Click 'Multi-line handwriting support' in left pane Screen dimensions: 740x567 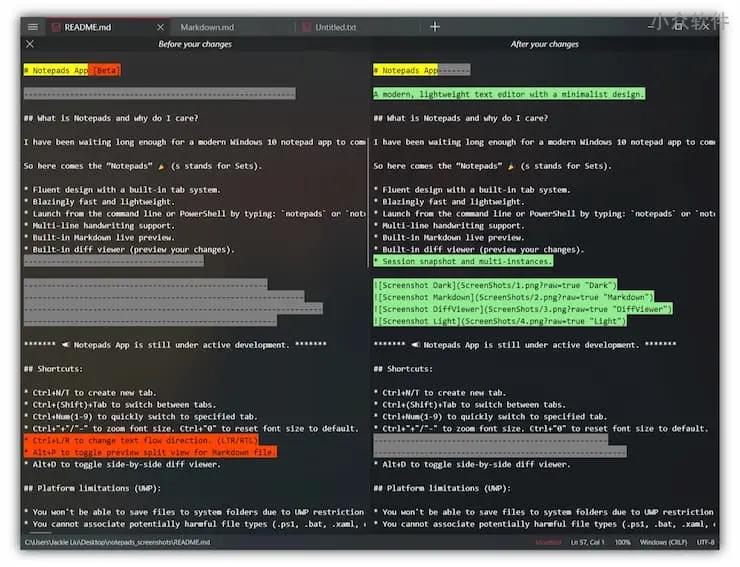[100, 226]
